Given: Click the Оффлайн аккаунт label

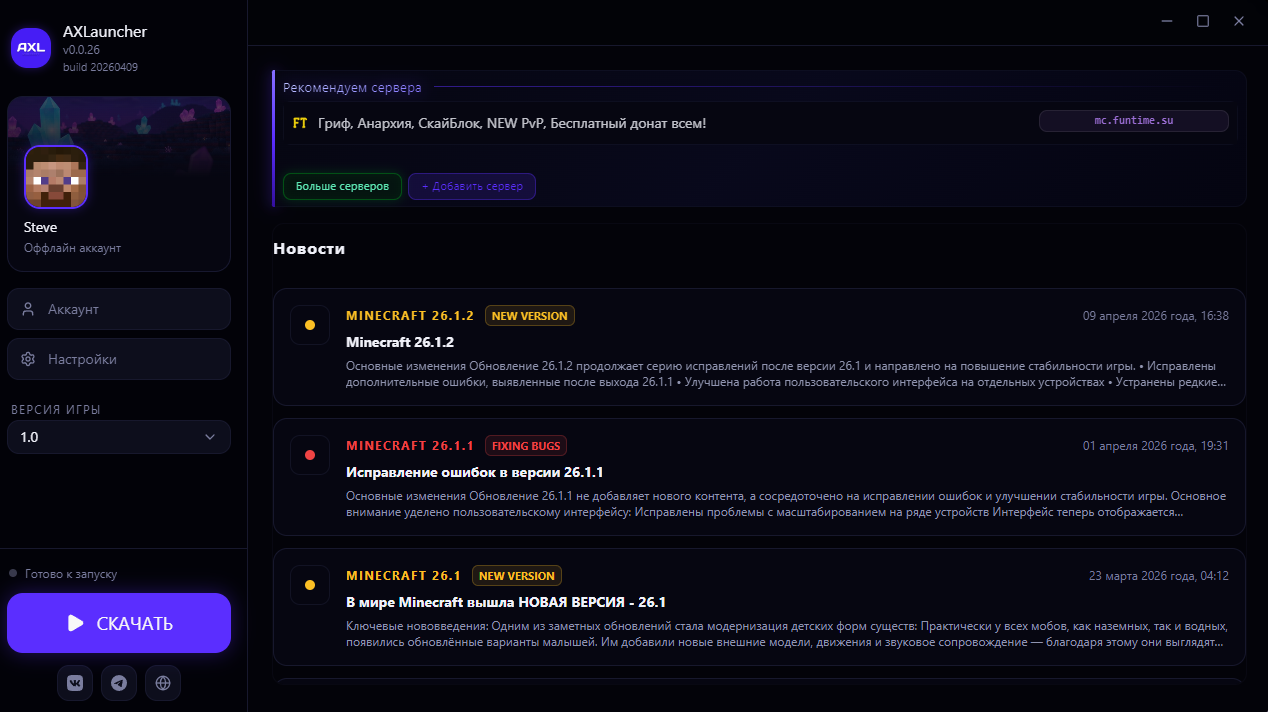Looking at the screenshot, I should coord(72,248).
